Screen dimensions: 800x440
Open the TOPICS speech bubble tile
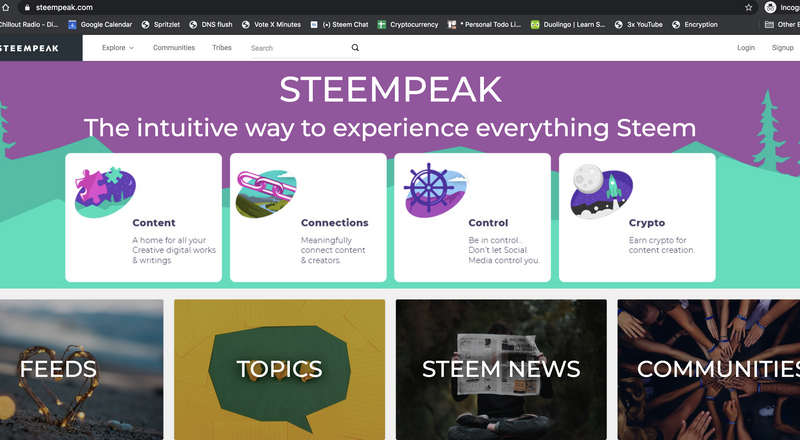280,370
